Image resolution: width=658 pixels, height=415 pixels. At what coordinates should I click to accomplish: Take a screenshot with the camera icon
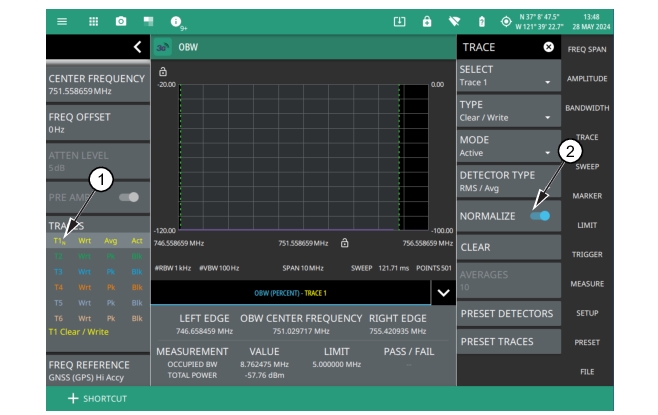(x=121, y=21)
